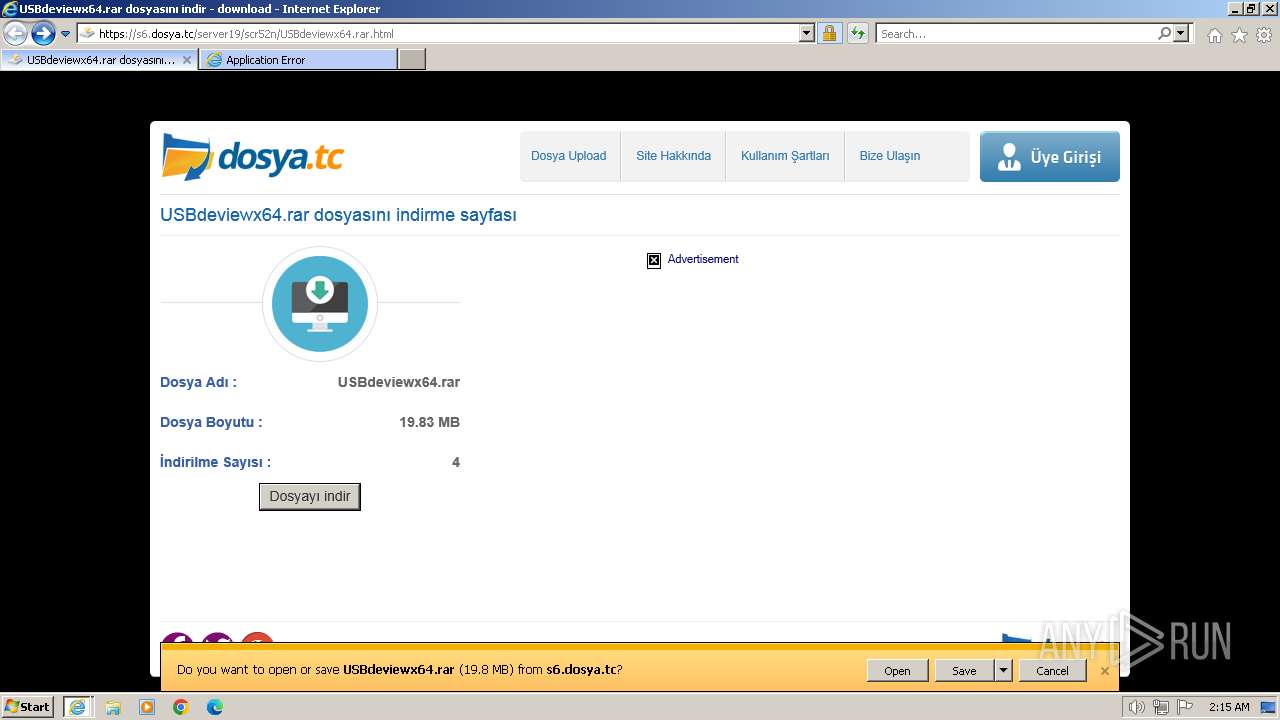The height and width of the screenshot is (720, 1280).
Task: Open the Home page icon
Action: click(x=1214, y=35)
